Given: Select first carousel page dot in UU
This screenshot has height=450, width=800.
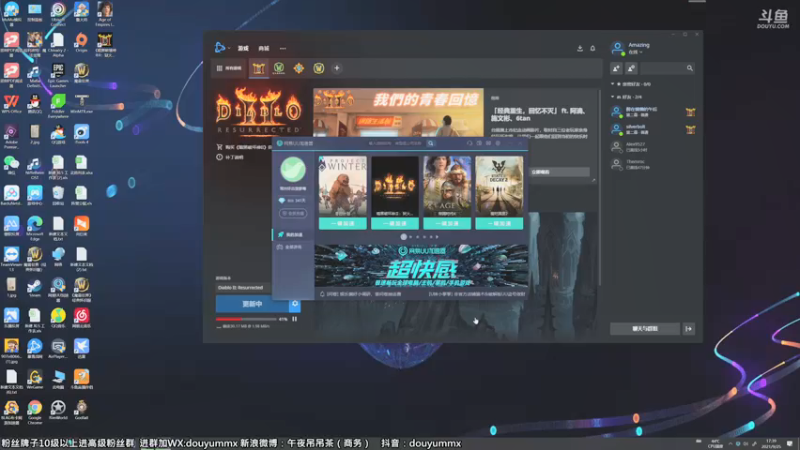Looking at the screenshot, I should tap(404, 237).
